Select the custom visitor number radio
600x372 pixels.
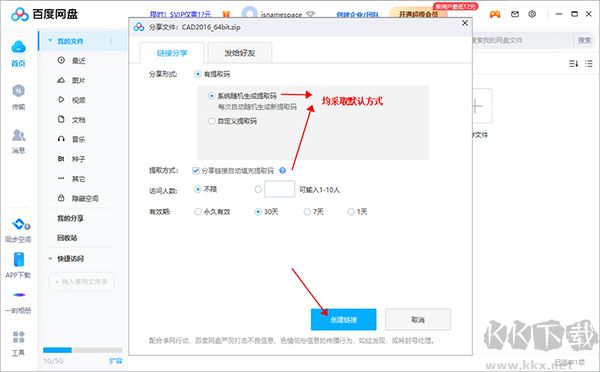click(258, 189)
